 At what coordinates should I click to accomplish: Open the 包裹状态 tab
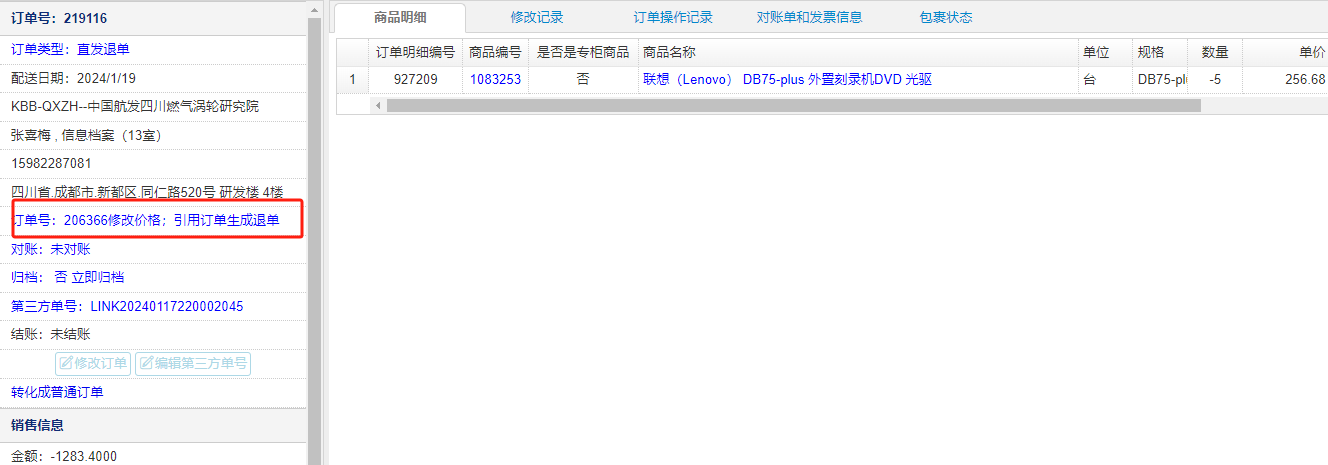[945, 17]
